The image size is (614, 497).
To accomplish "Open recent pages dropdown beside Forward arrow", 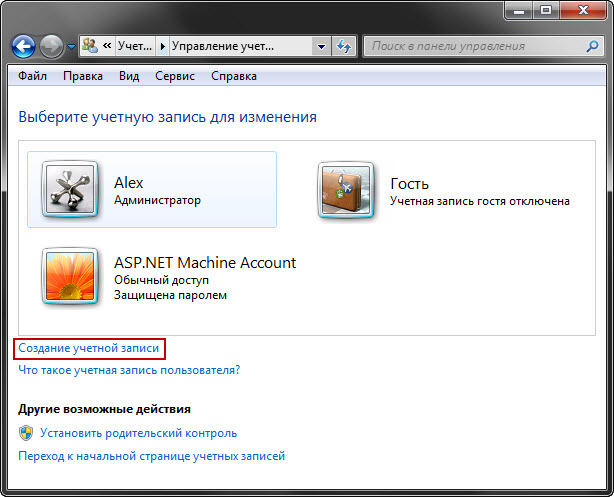I will (x=71, y=47).
